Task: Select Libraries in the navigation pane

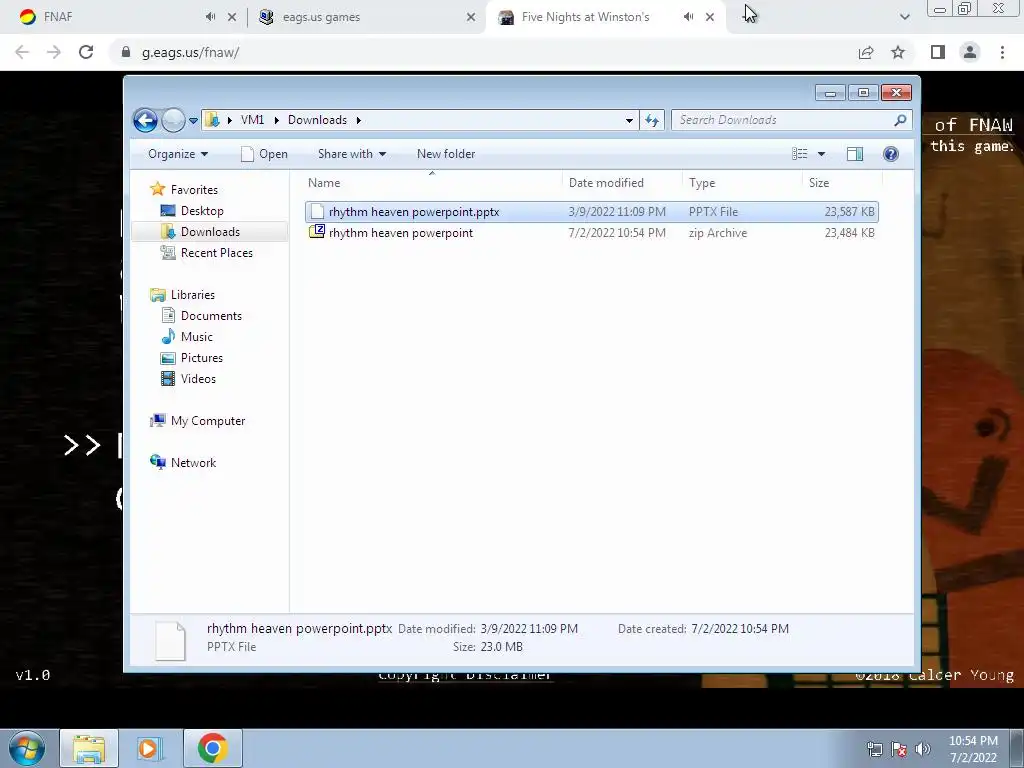Action: (193, 295)
